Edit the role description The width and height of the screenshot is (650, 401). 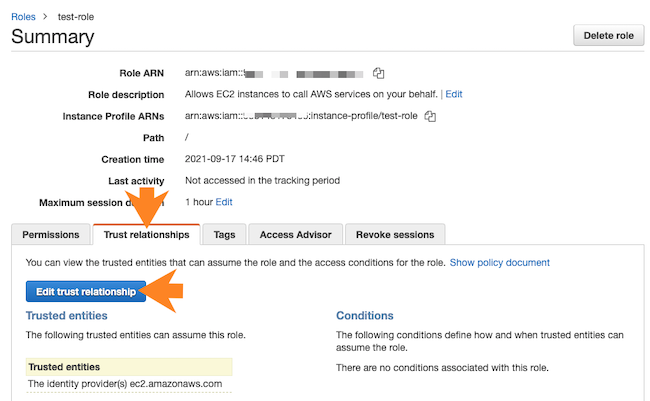[x=454, y=94]
